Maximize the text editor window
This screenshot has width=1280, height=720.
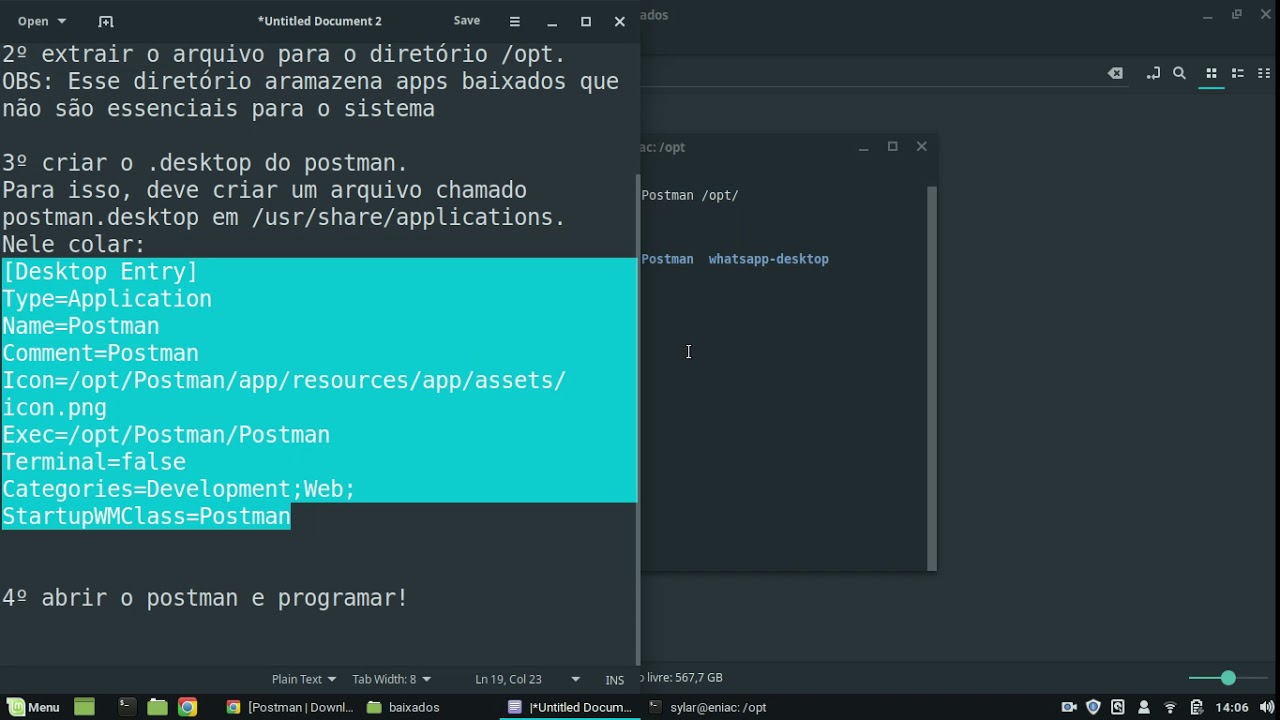(586, 21)
